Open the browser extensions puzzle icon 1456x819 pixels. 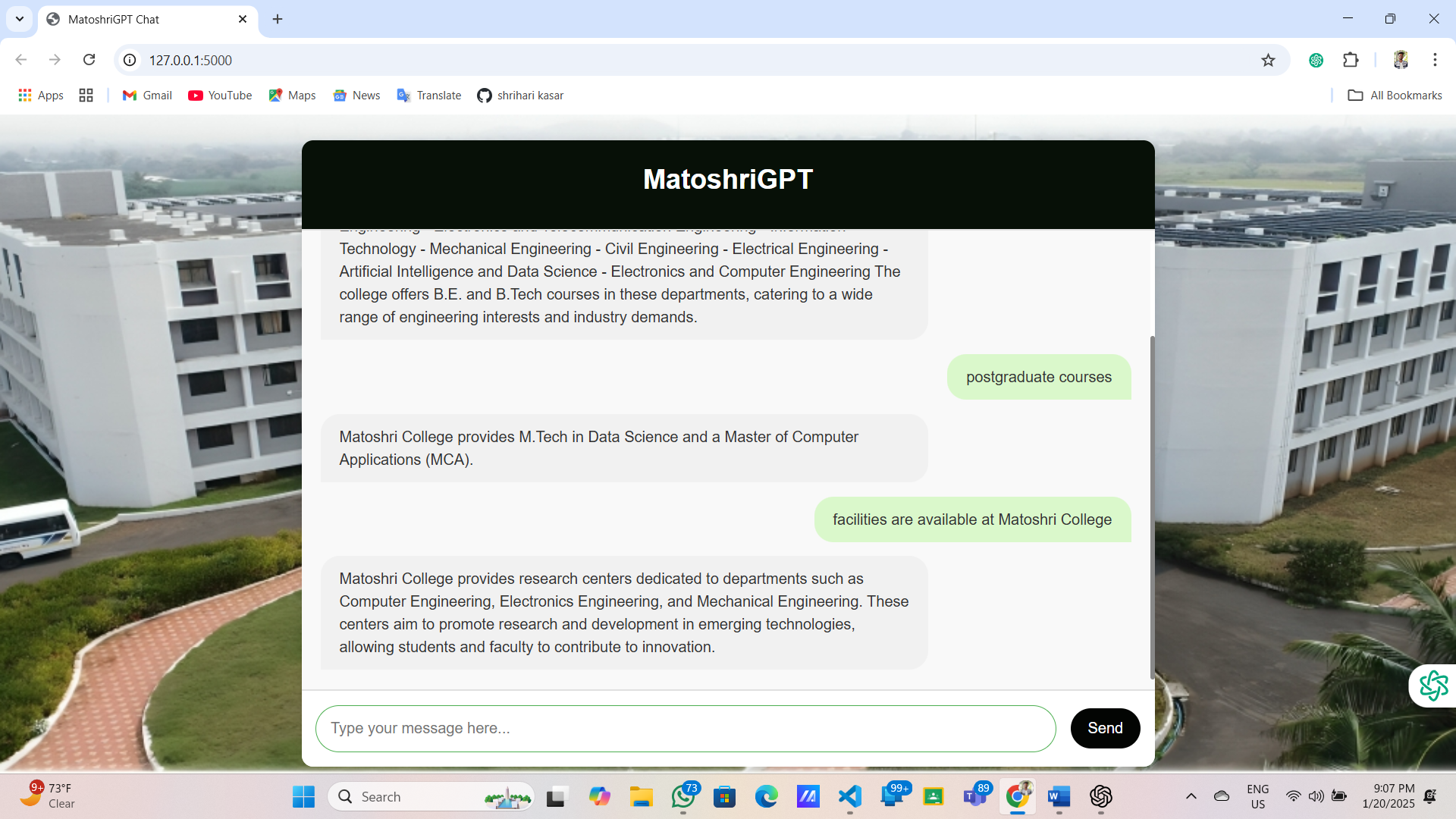(1351, 60)
